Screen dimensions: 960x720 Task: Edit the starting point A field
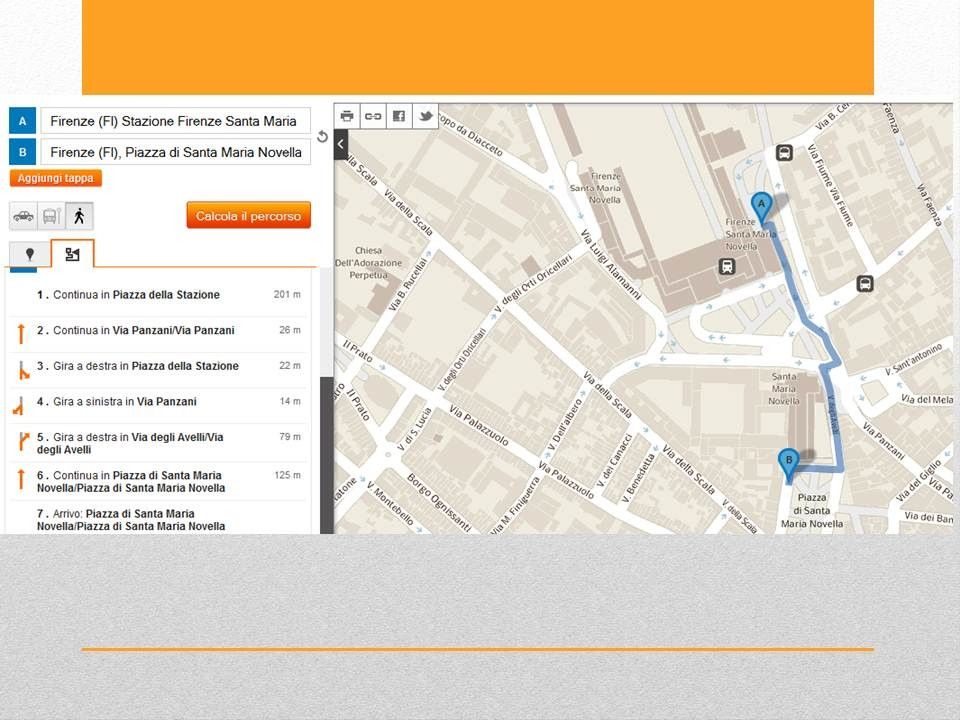tap(175, 121)
